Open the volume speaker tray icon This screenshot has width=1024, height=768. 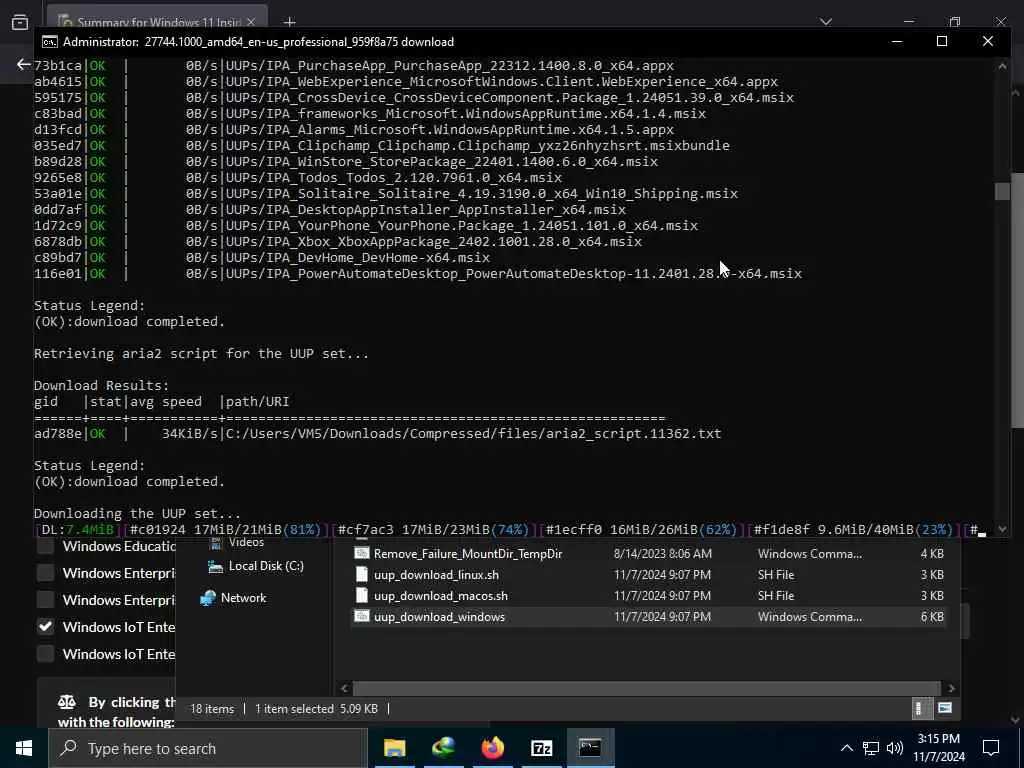[895, 748]
